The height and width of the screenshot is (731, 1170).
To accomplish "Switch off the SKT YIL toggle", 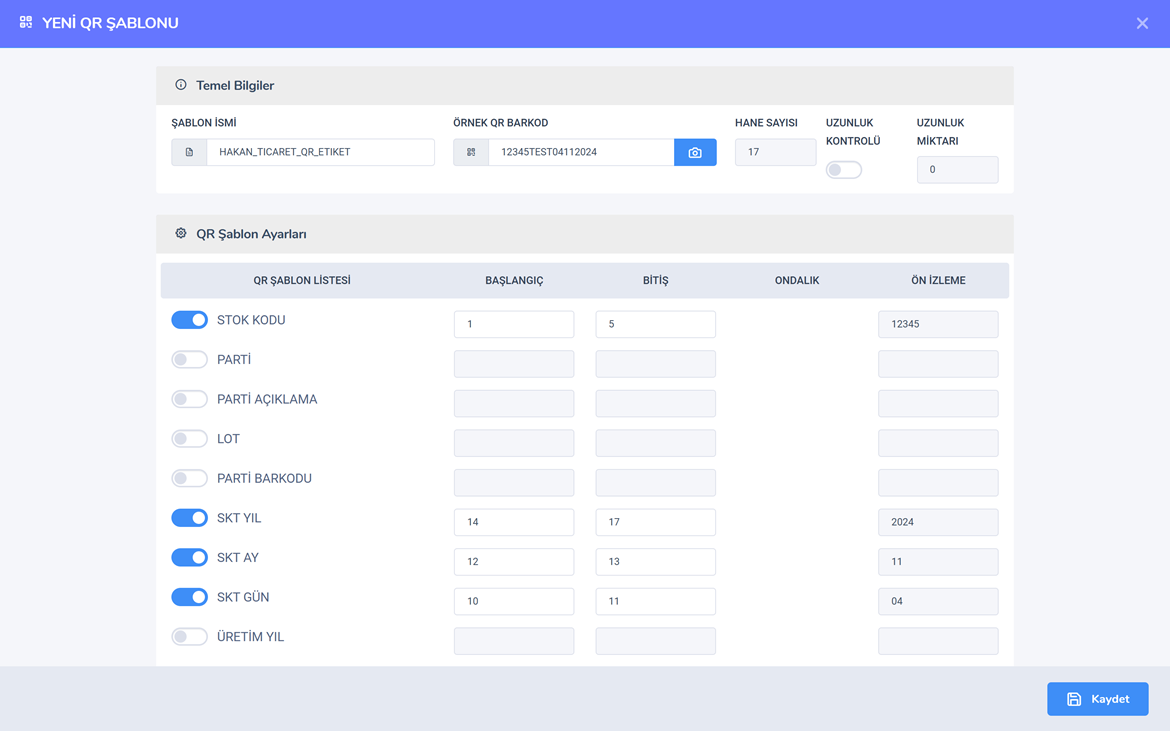I will [x=189, y=518].
